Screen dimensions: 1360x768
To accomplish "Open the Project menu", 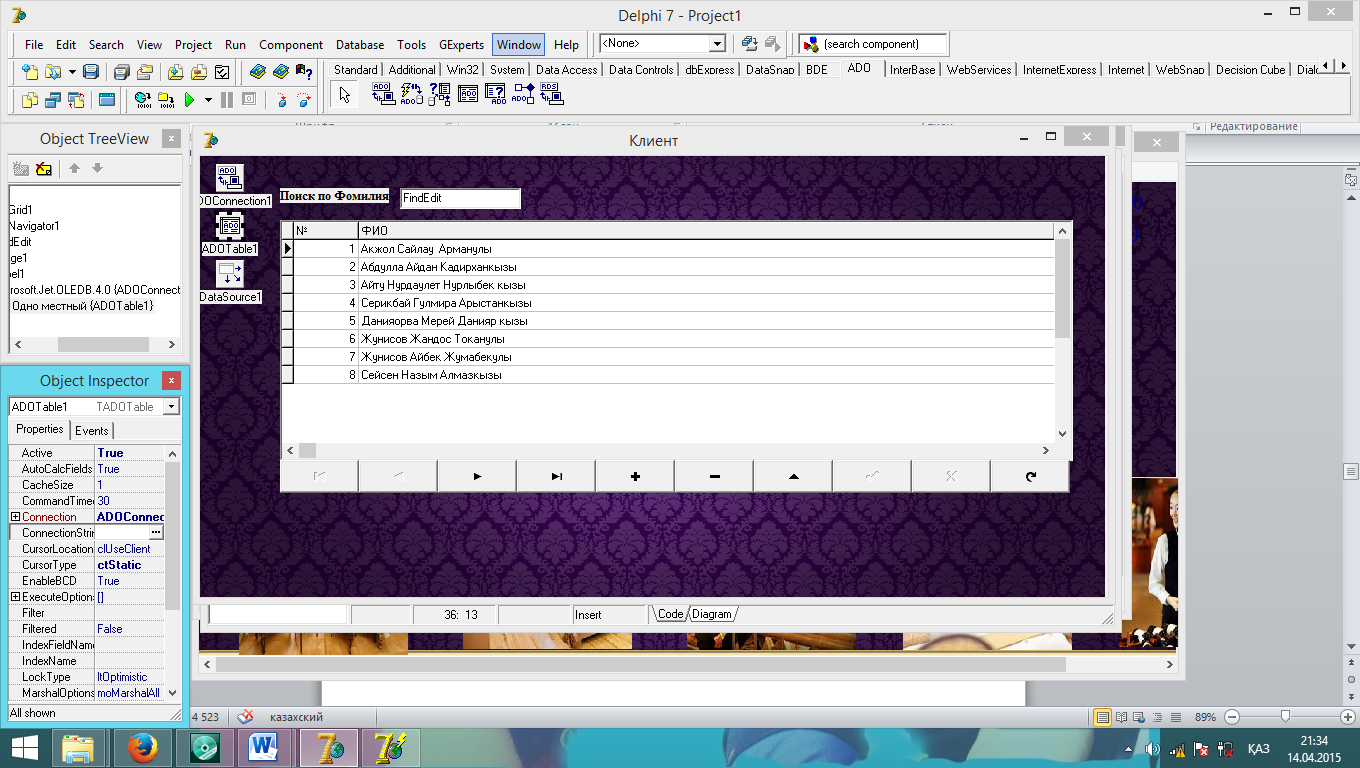I will click(193, 45).
